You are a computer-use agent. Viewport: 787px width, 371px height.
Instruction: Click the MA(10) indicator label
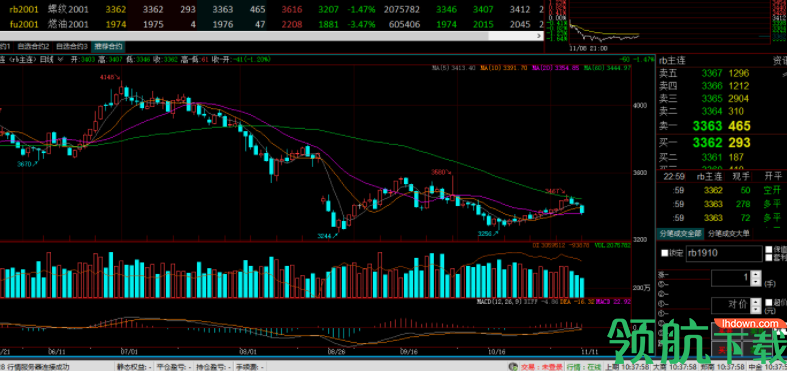tap(503, 67)
